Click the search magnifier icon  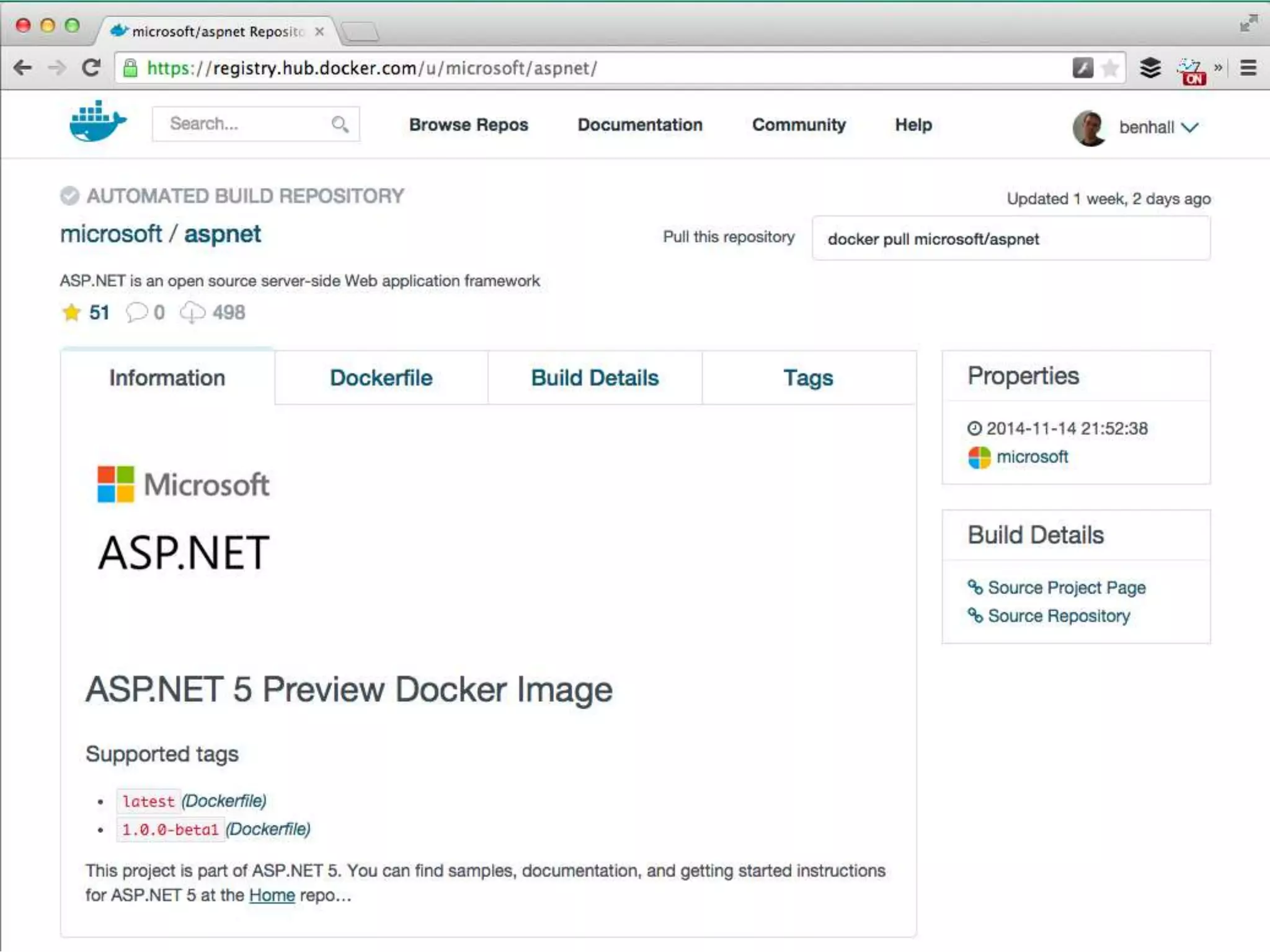[340, 125]
